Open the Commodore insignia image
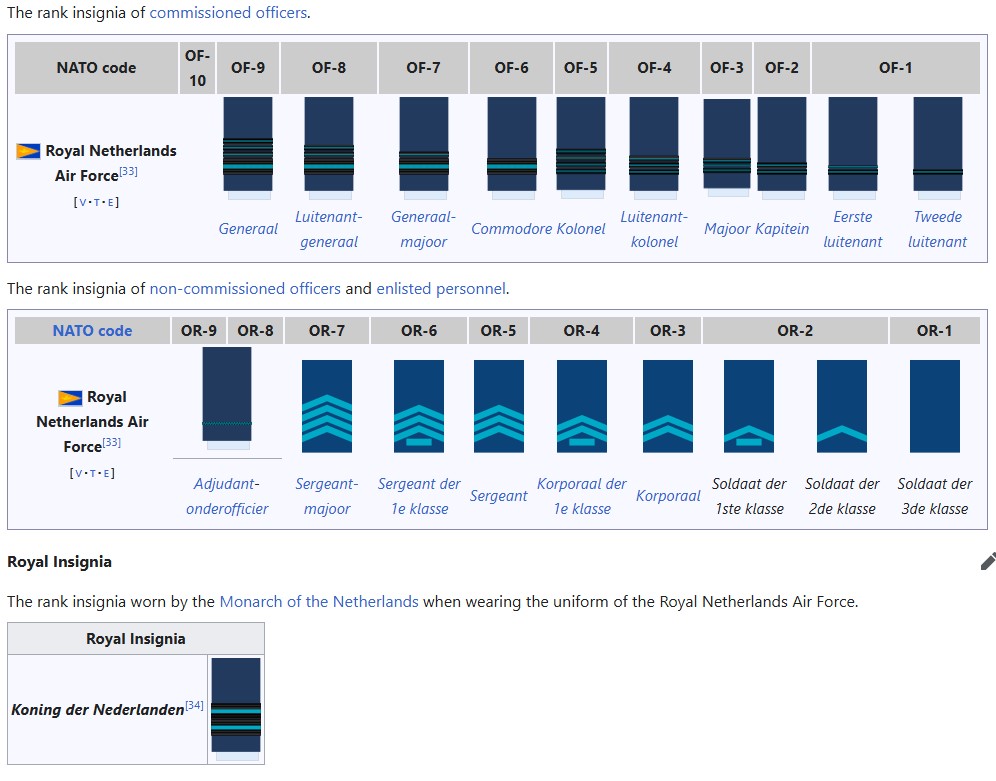 pos(512,149)
